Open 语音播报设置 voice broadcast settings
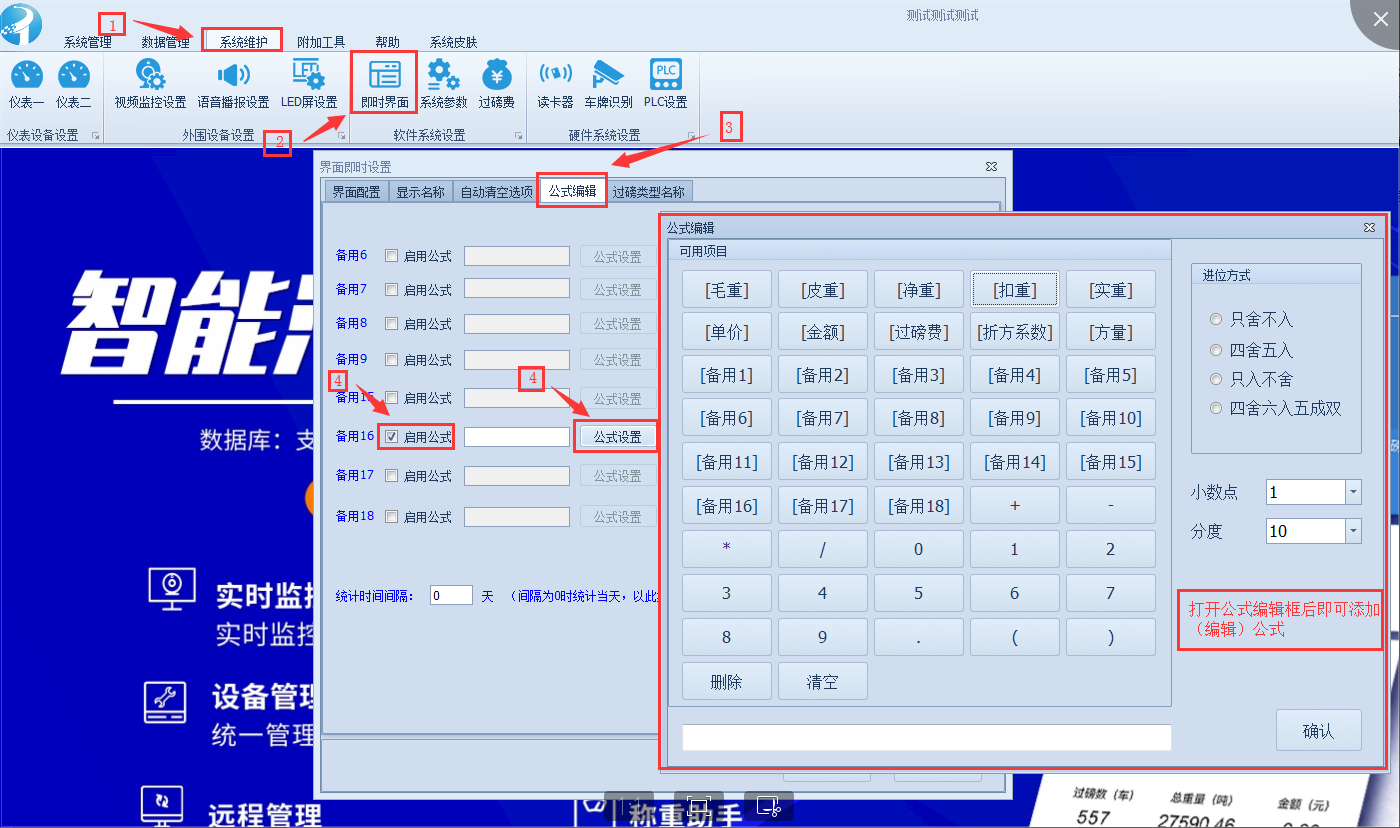 pos(233,83)
